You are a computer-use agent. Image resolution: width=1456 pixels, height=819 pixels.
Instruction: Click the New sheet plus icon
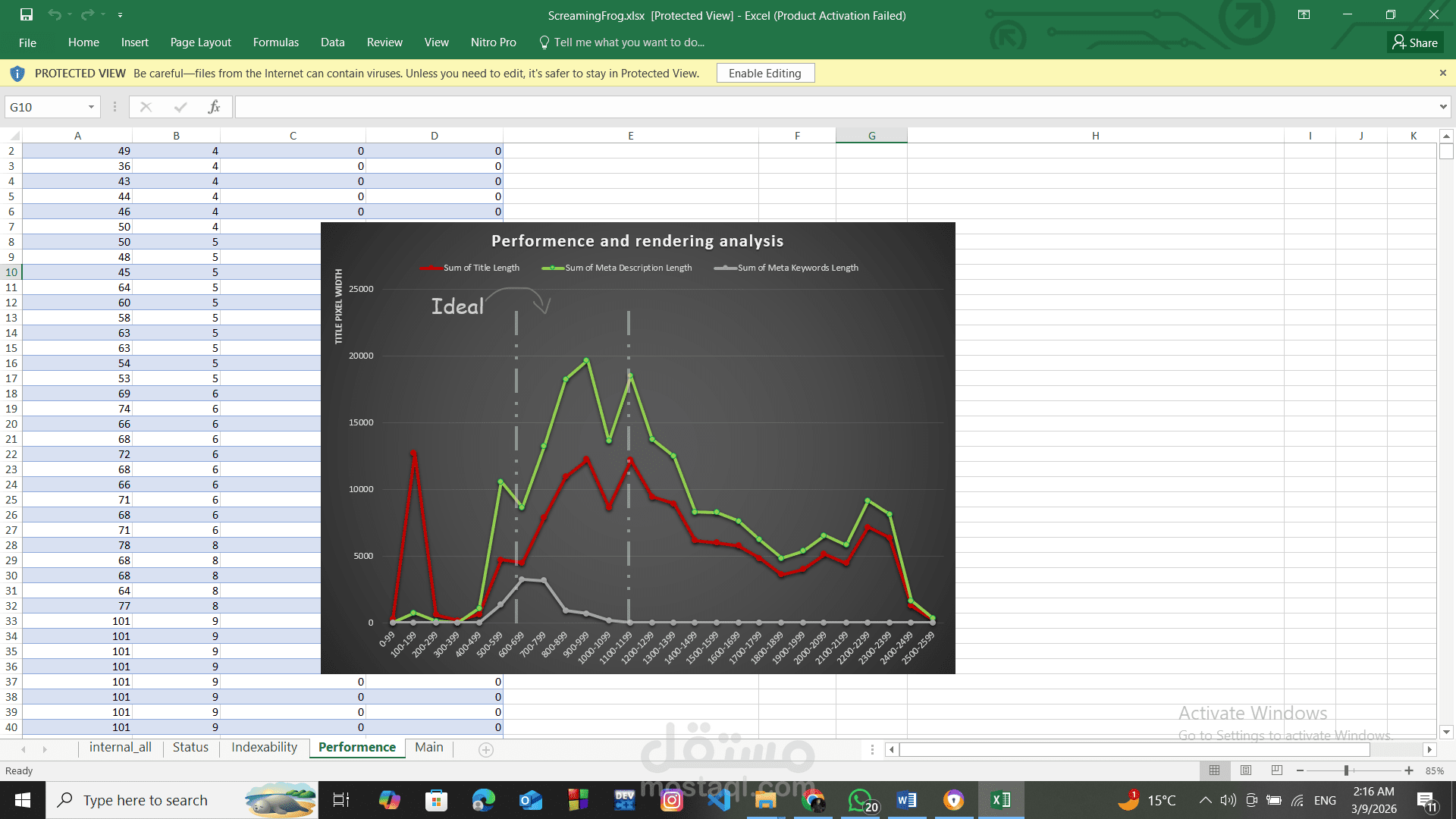(486, 749)
